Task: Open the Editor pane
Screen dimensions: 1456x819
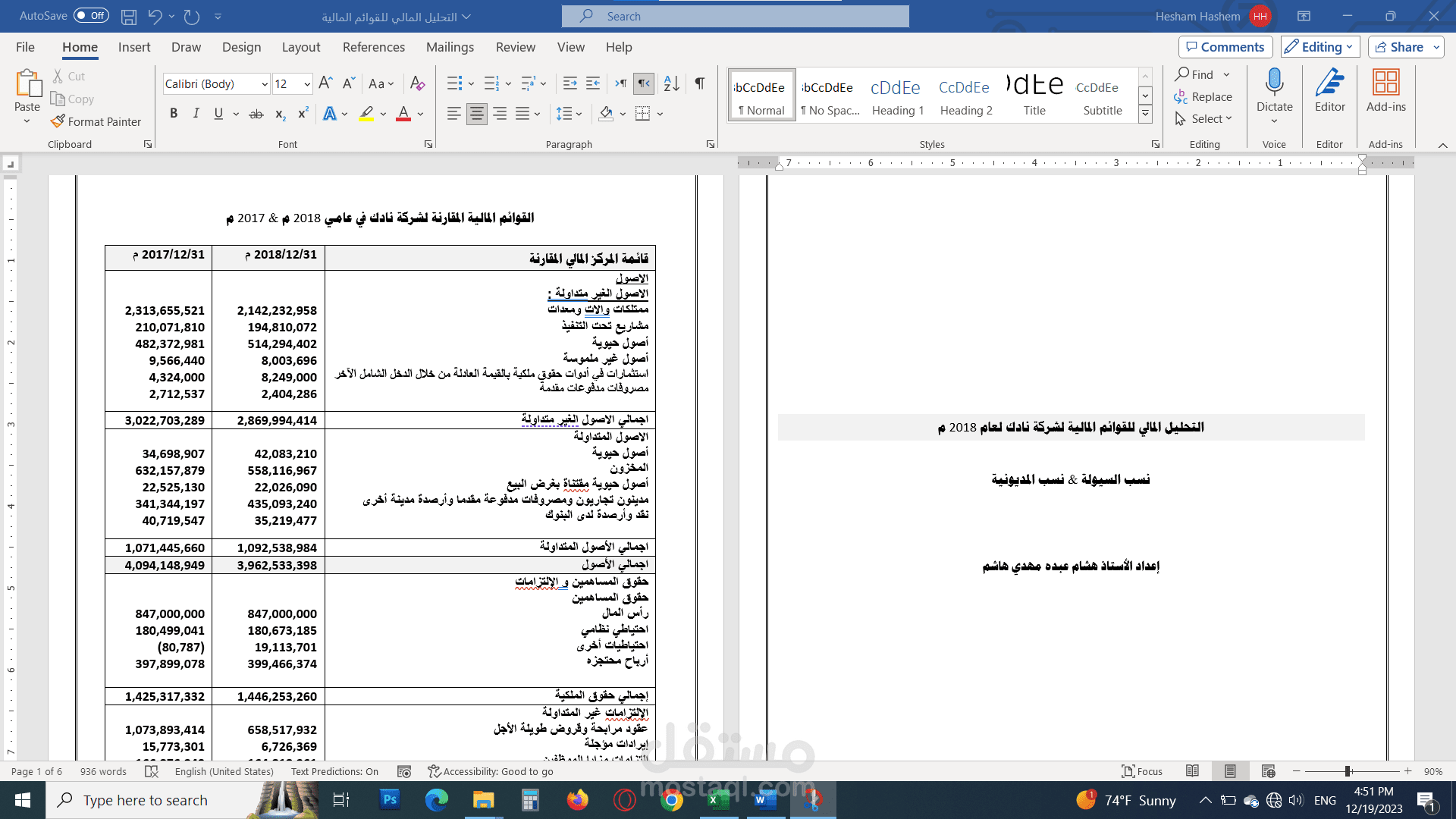Action: [1329, 91]
